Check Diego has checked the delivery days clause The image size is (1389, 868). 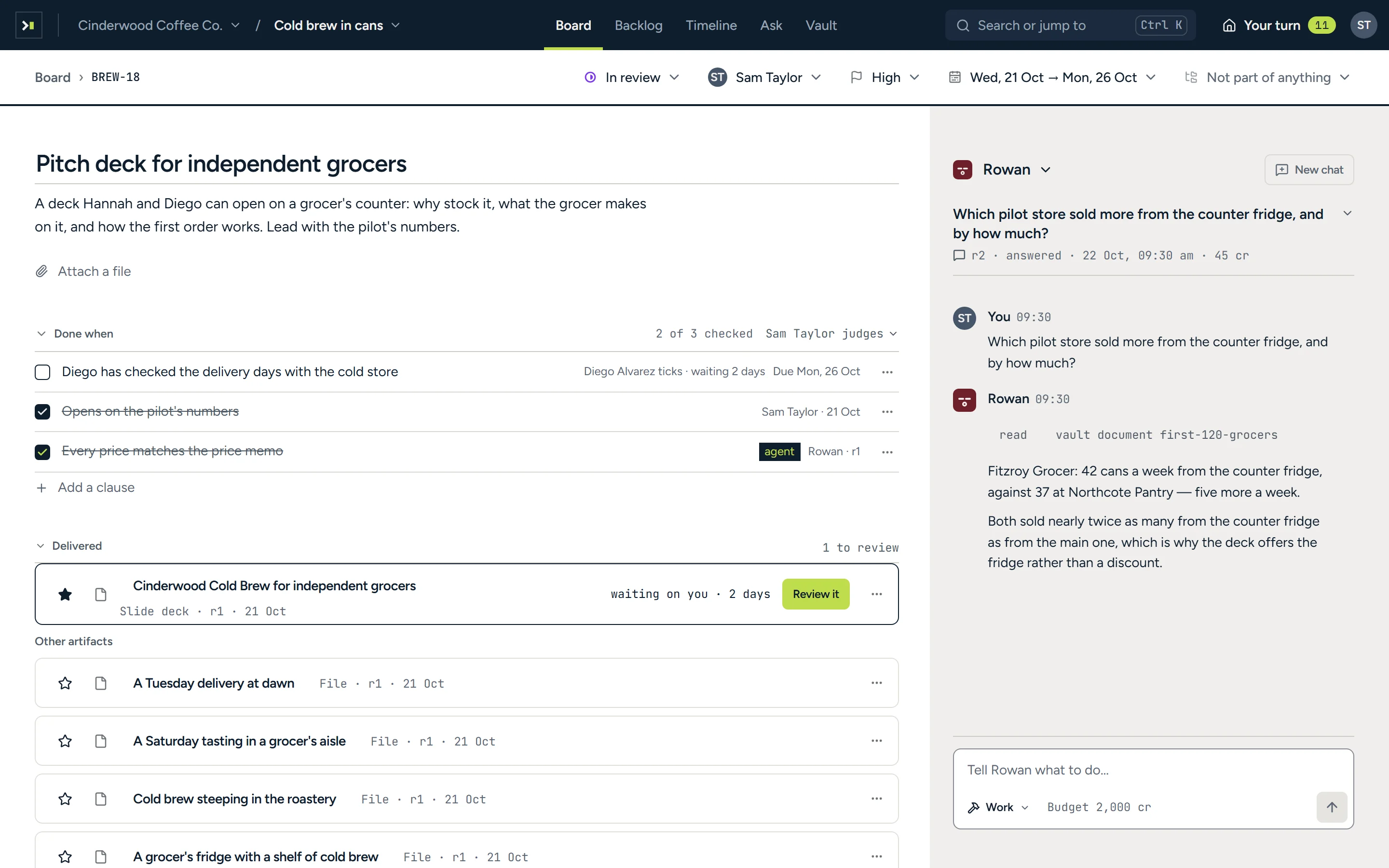(x=42, y=372)
